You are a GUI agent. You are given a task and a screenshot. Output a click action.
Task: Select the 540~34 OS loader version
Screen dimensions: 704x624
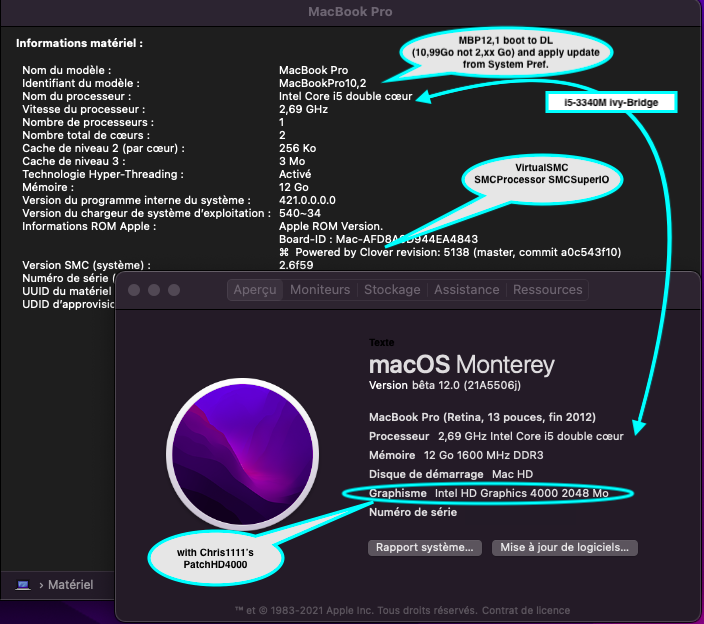[x=299, y=214]
